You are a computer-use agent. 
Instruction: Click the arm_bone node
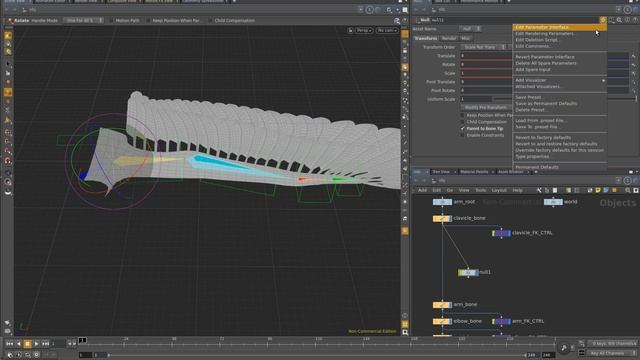pos(442,305)
